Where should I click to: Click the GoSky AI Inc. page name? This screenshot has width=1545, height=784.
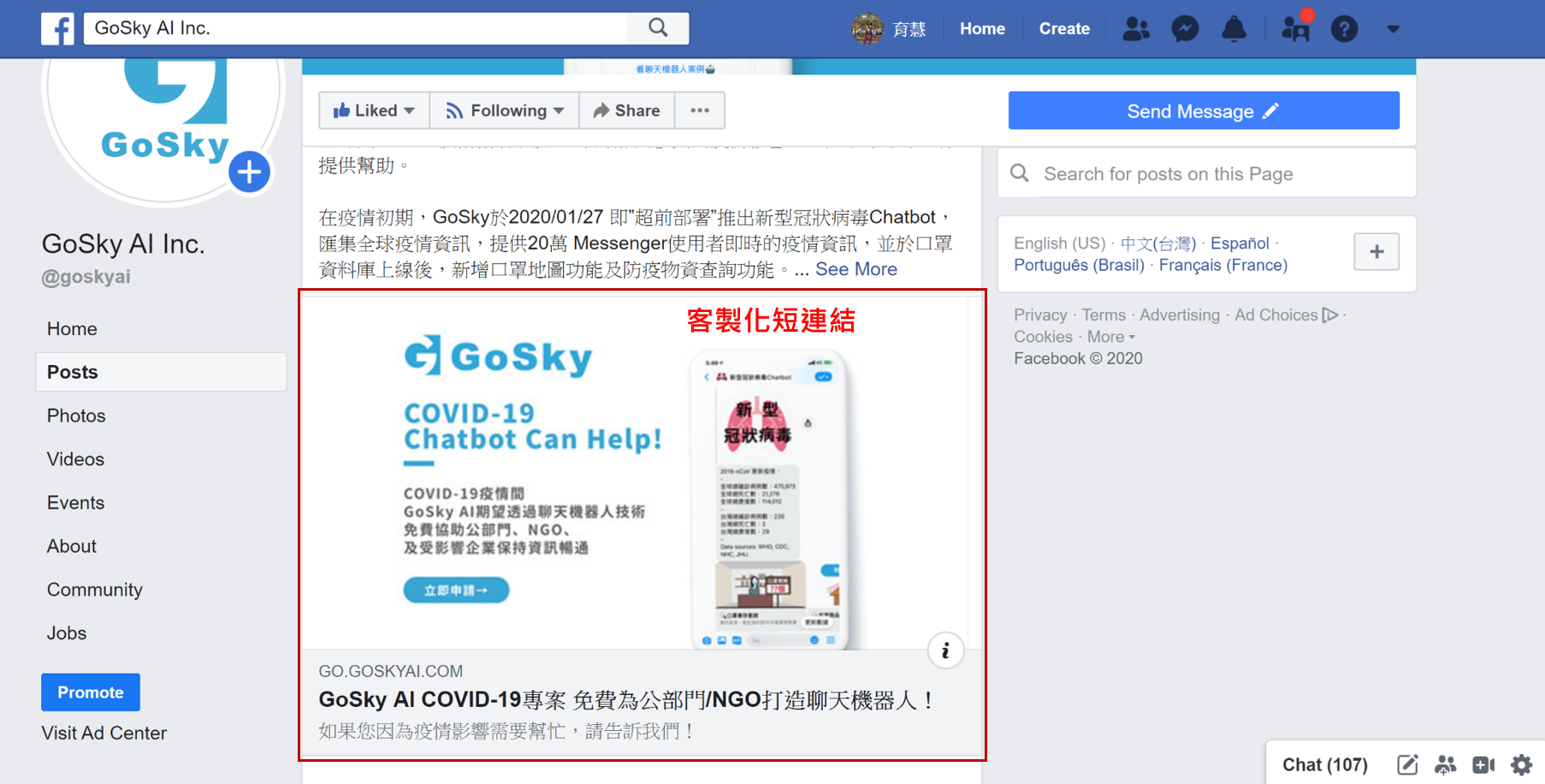pos(123,244)
